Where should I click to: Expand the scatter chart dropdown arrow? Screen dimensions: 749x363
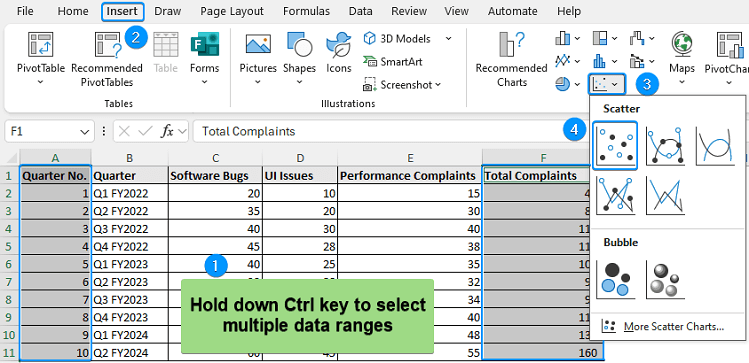pos(615,85)
